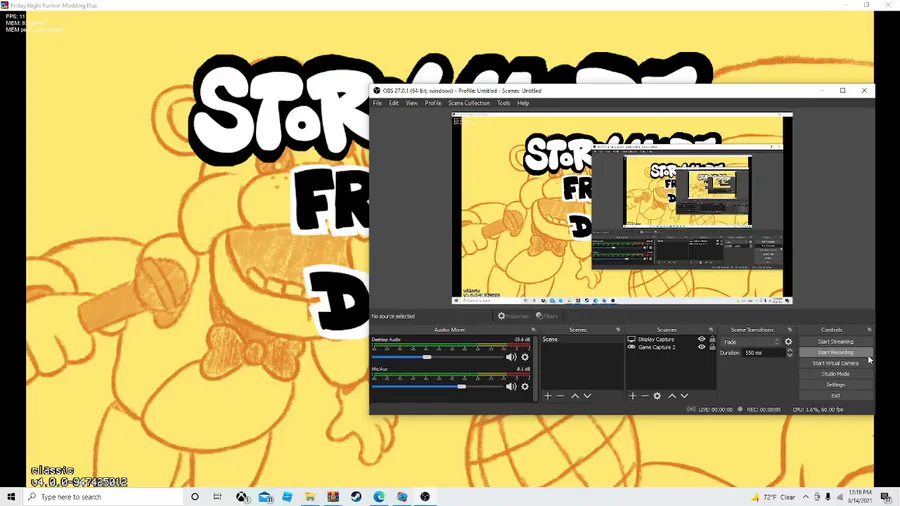Open Mic/Aux gear settings
The width and height of the screenshot is (900, 506).
525,387
